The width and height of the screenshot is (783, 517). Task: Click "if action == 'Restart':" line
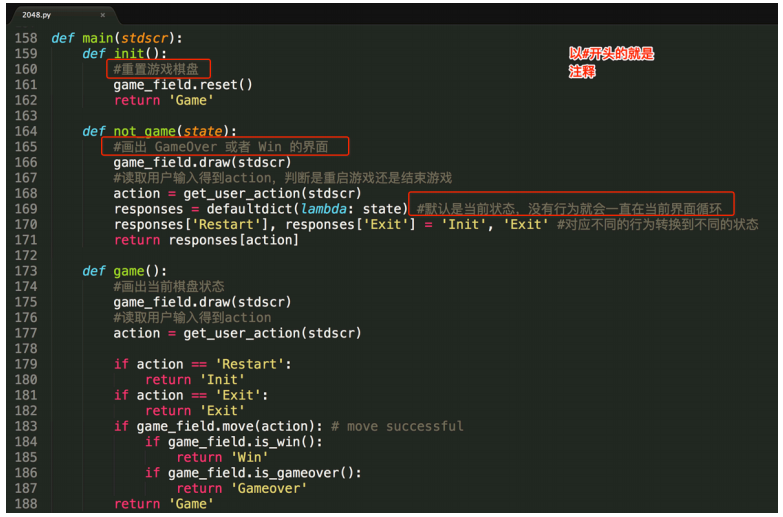tap(203, 364)
